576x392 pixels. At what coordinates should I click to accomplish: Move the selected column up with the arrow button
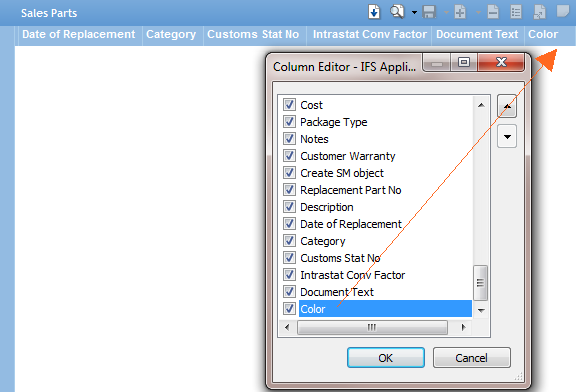507,106
